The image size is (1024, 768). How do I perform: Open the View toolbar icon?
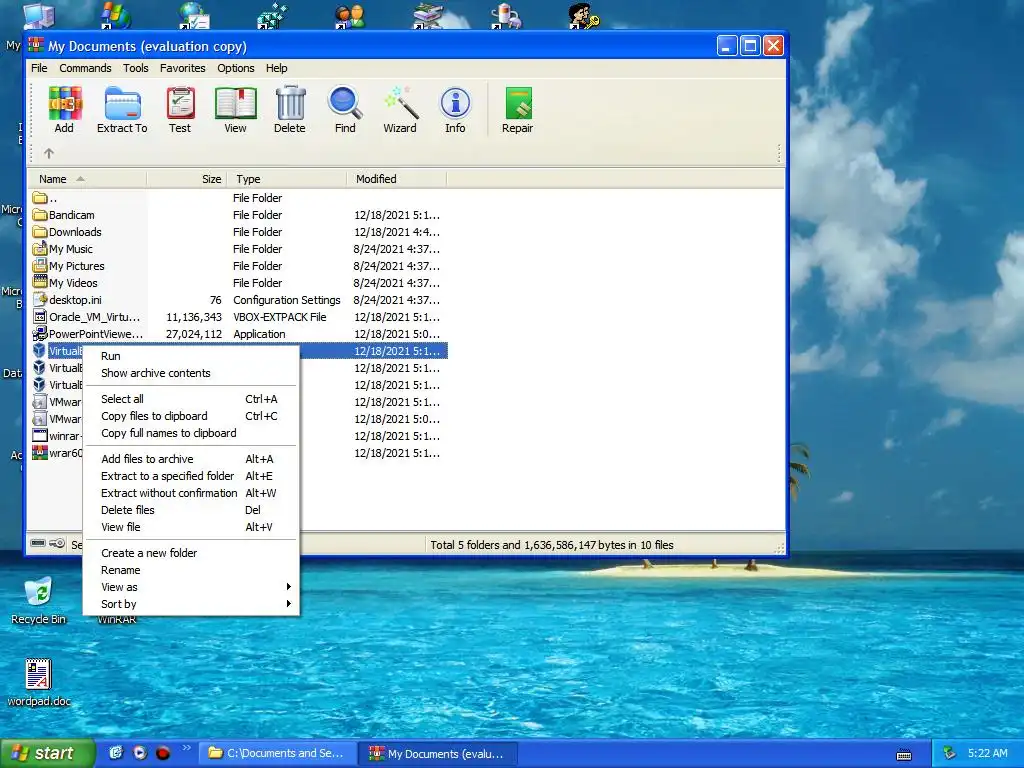point(235,110)
